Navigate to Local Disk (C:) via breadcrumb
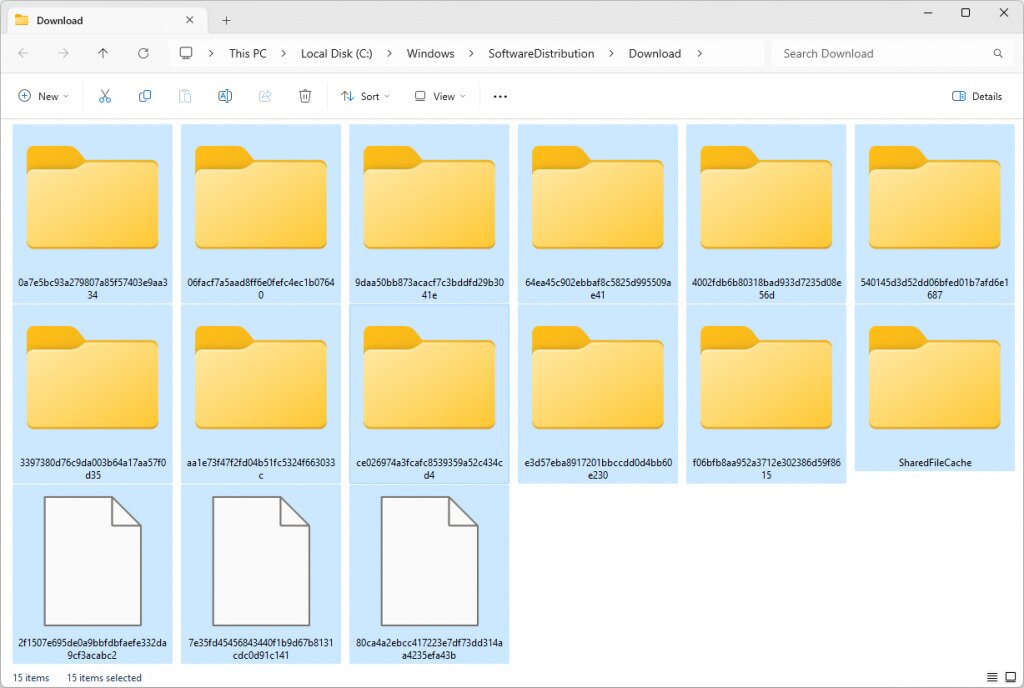This screenshot has height=688, width=1024. tap(337, 53)
